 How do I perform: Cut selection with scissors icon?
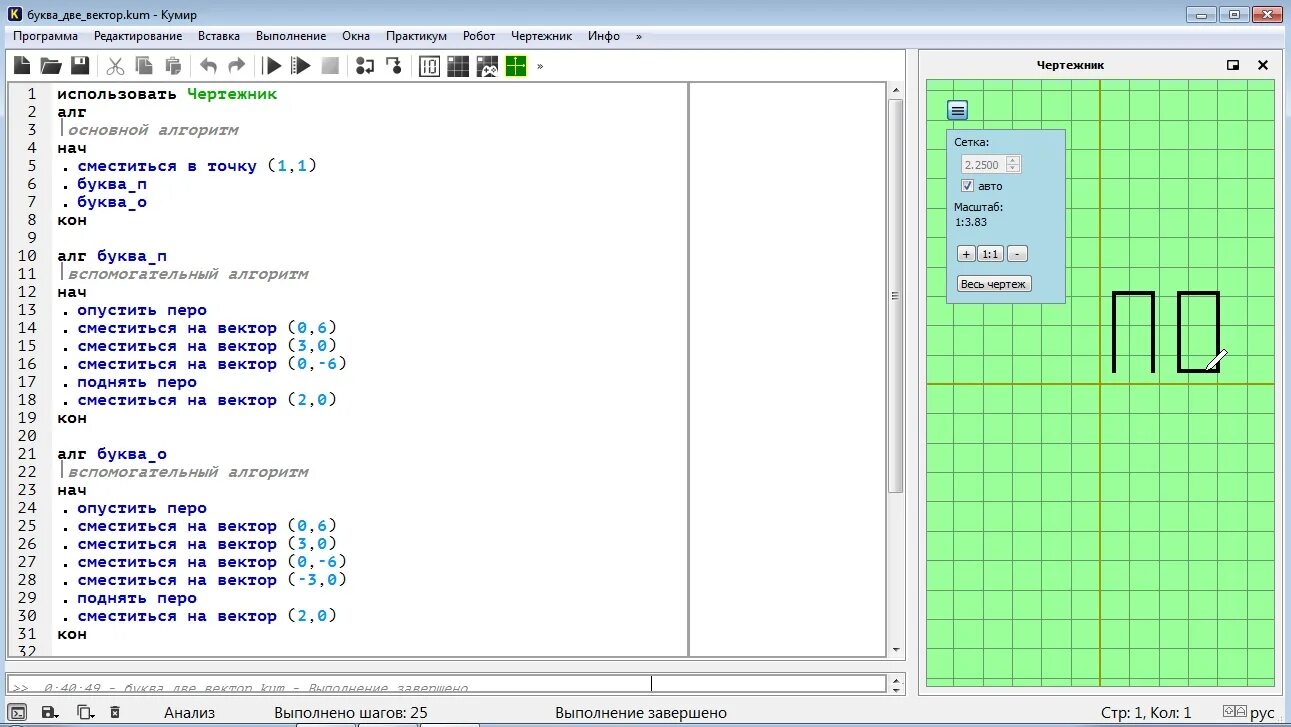pos(115,66)
